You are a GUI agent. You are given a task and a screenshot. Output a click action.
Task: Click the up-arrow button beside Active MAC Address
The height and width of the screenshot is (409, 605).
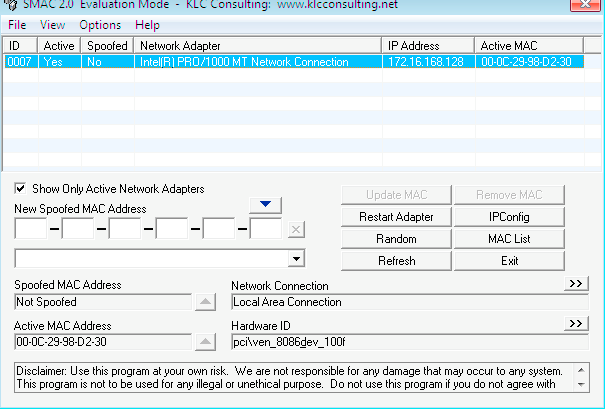click(205, 342)
